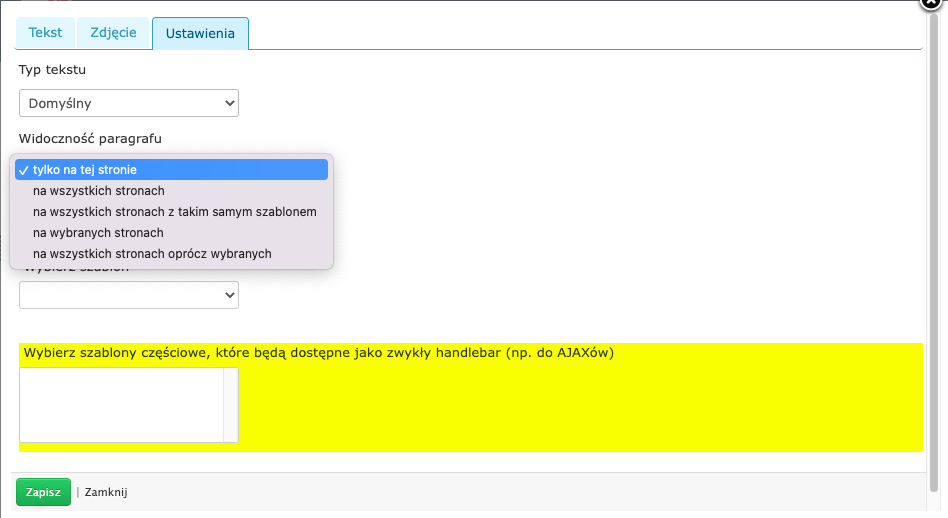Viewport: 948px width, 518px height.
Task: Expand the empty szablon dropdown
Action: (x=128, y=295)
